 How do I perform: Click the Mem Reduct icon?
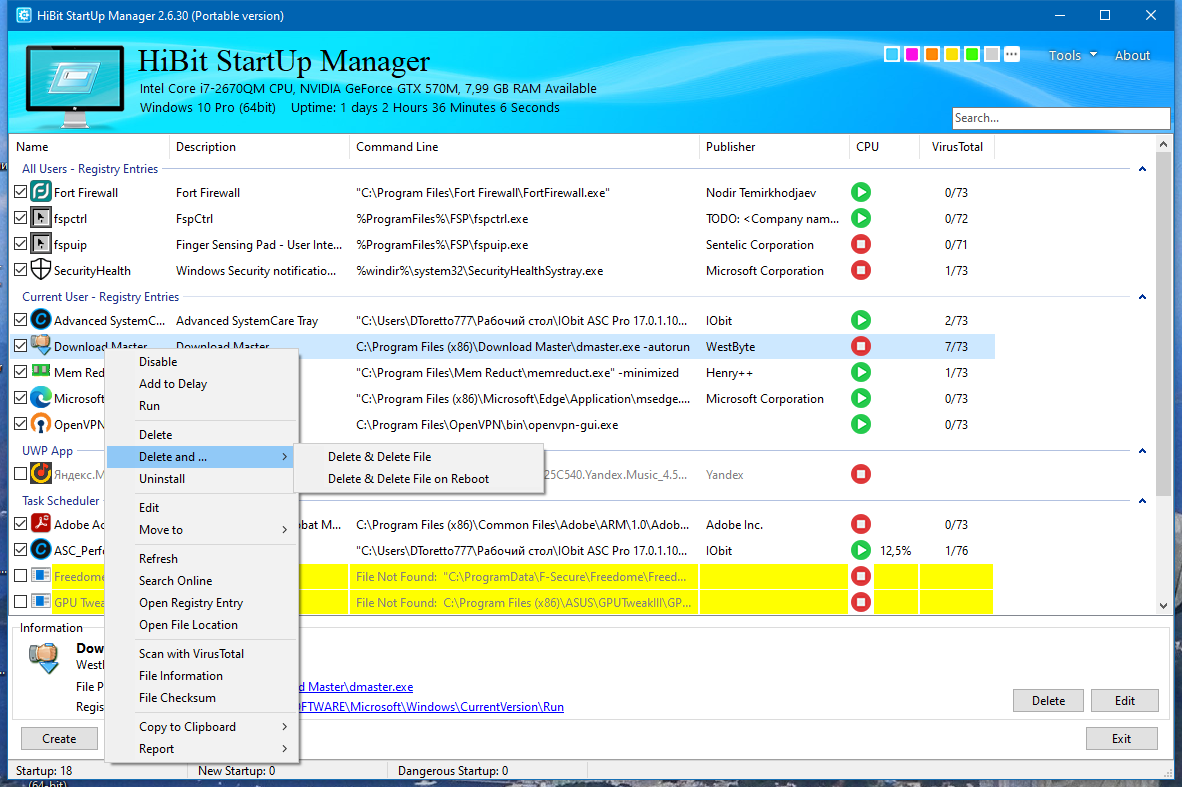pyautogui.click(x=41, y=371)
